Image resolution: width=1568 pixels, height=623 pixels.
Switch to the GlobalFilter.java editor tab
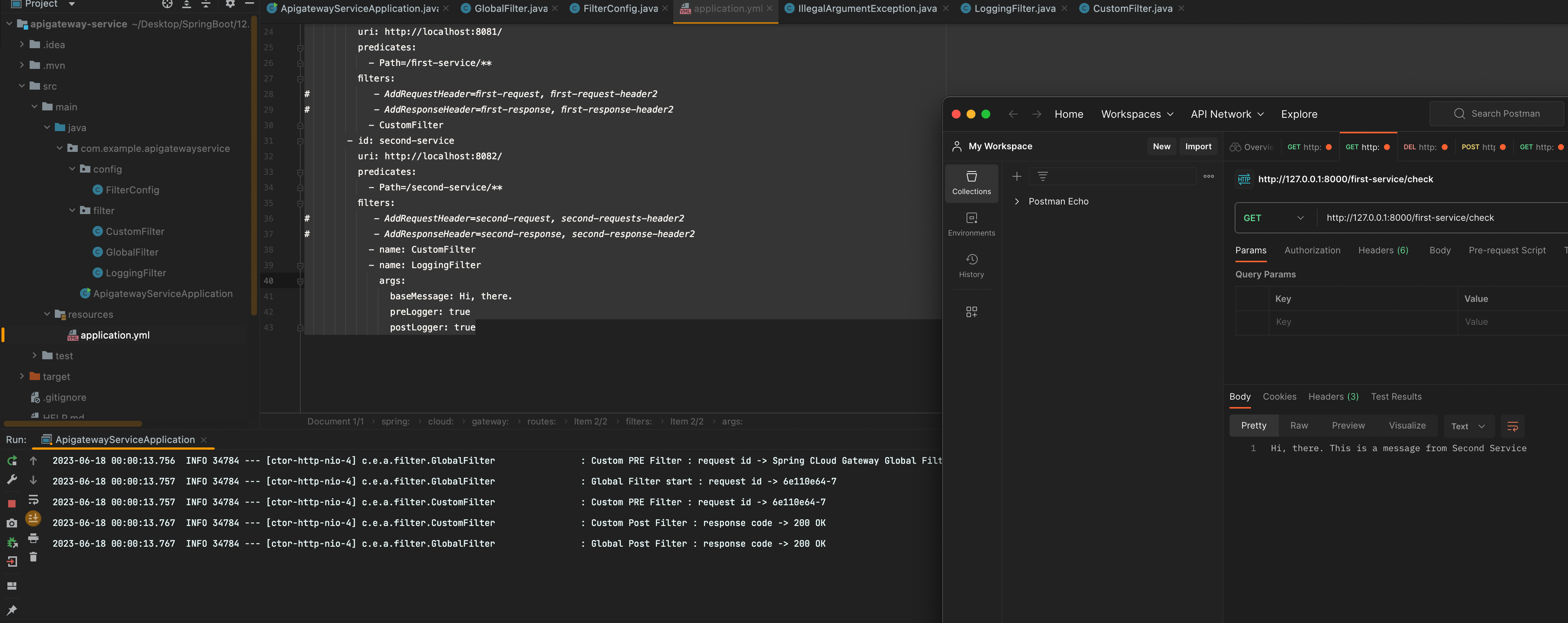pos(511,9)
